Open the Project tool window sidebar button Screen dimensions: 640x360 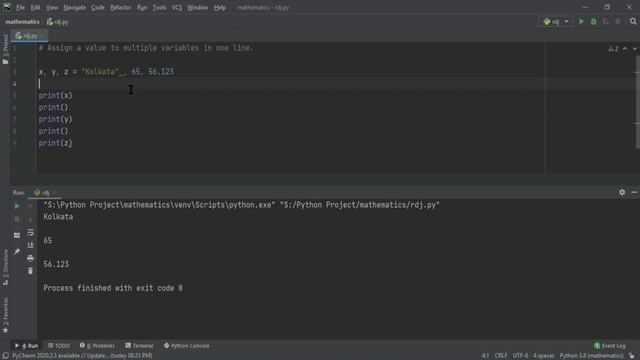[5, 49]
